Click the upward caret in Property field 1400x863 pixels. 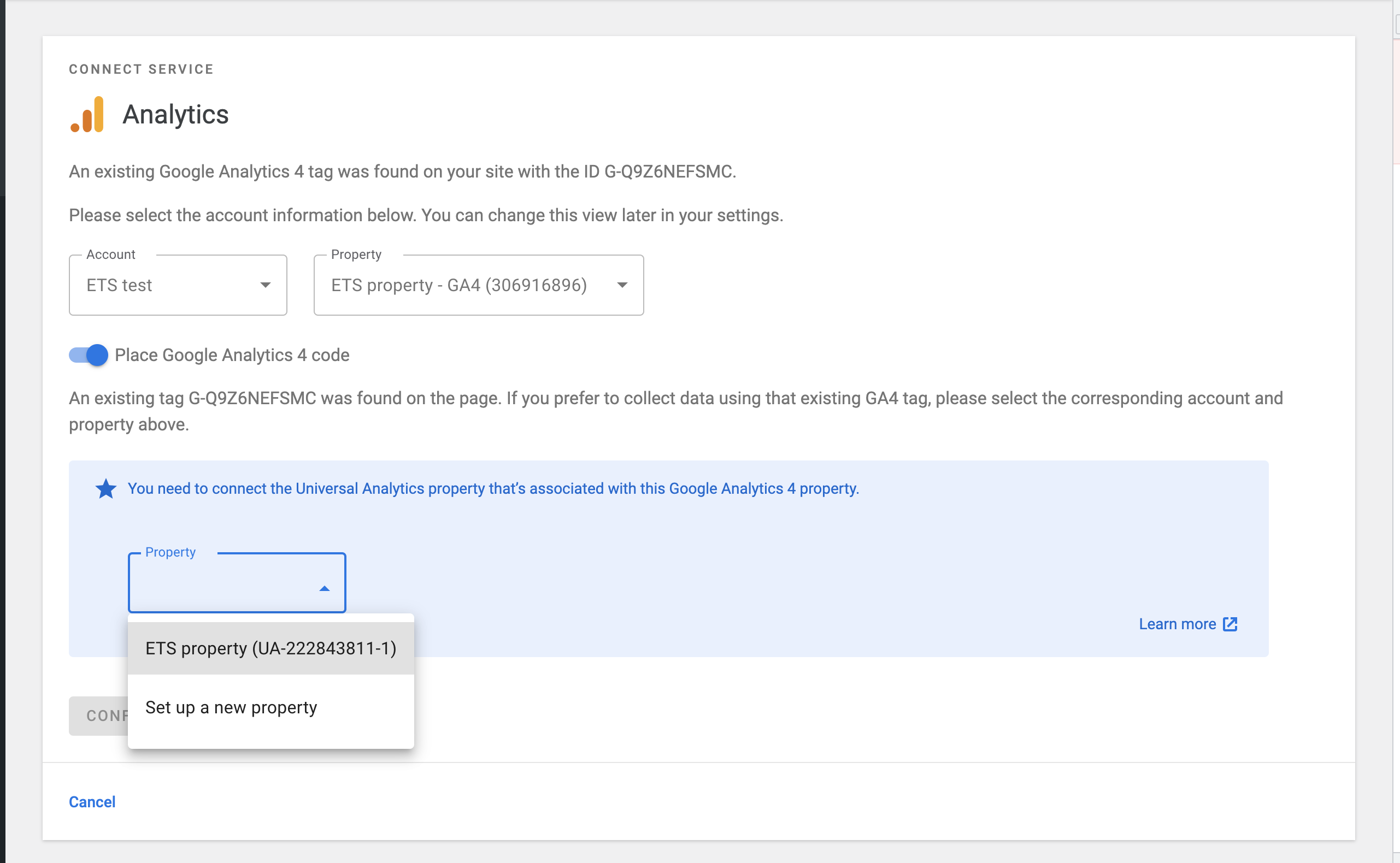(x=324, y=588)
